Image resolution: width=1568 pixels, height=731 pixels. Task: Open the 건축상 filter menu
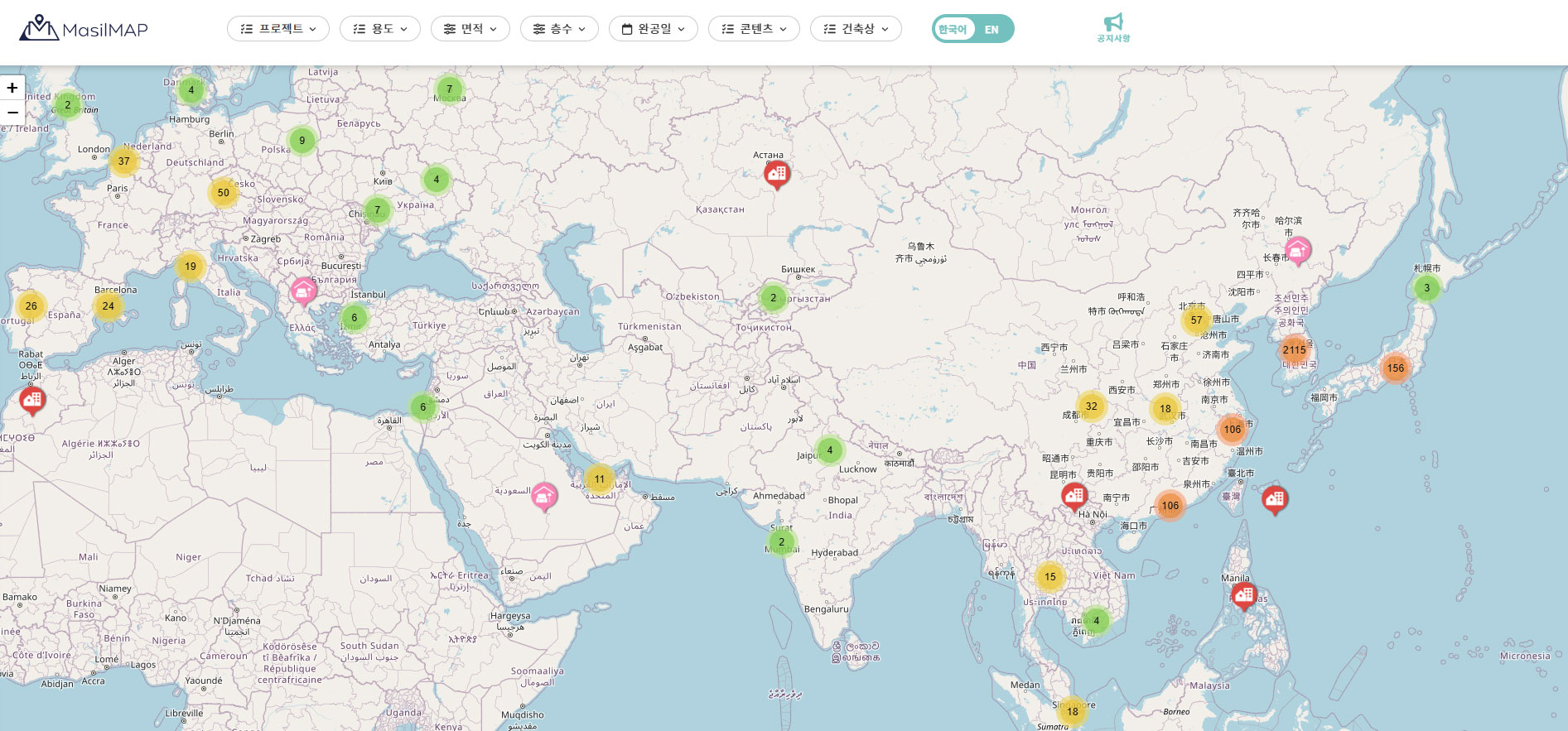(x=856, y=29)
